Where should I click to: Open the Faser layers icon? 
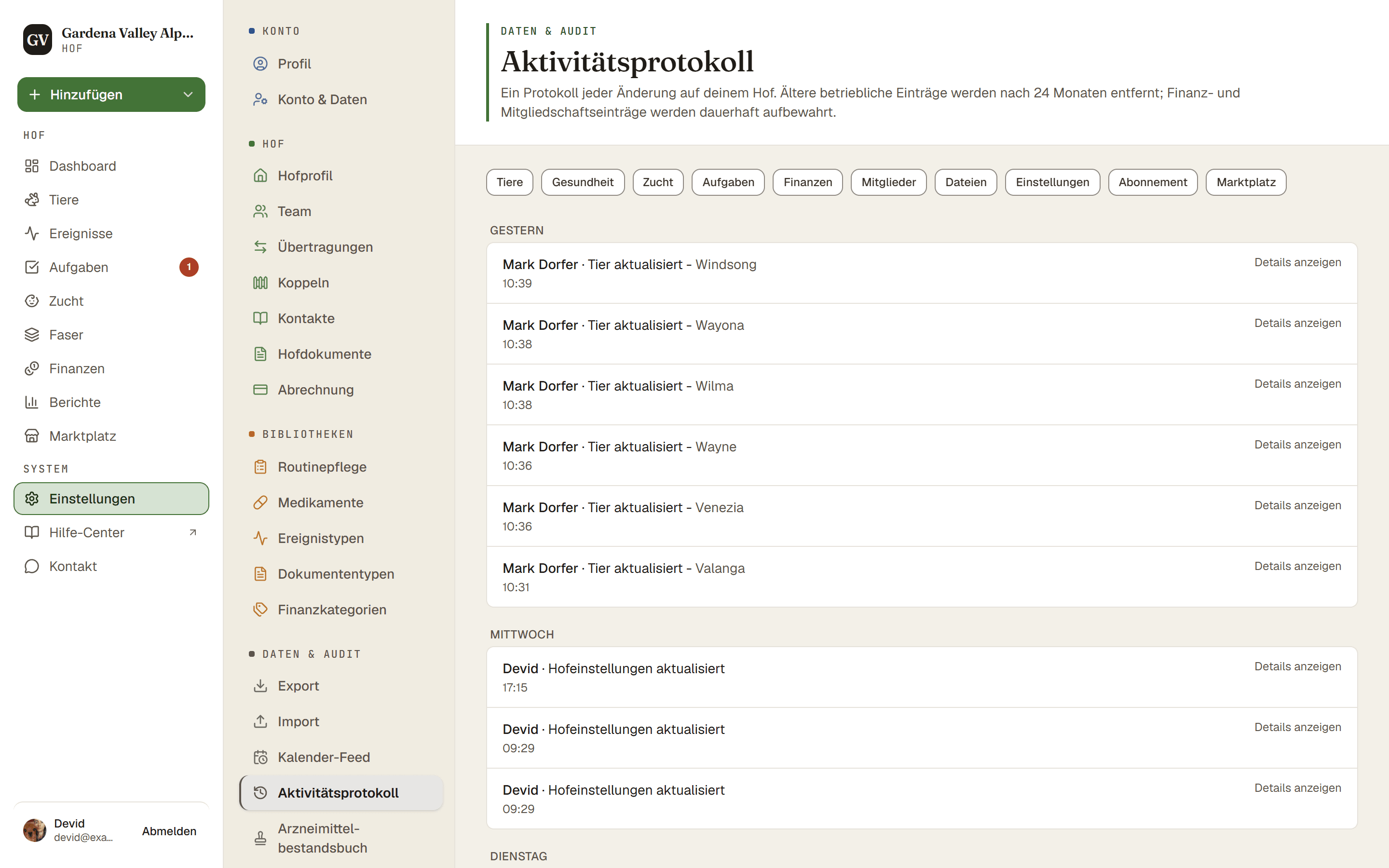coord(31,335)
